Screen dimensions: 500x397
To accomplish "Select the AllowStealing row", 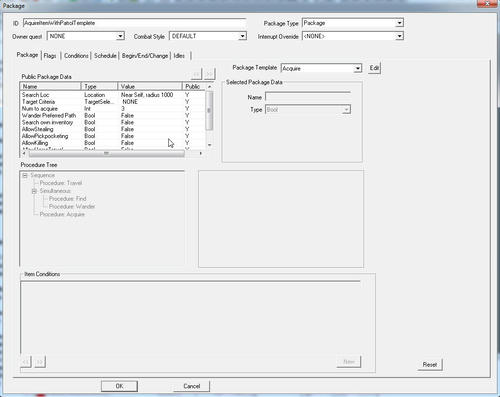I will tap(113, 129).
